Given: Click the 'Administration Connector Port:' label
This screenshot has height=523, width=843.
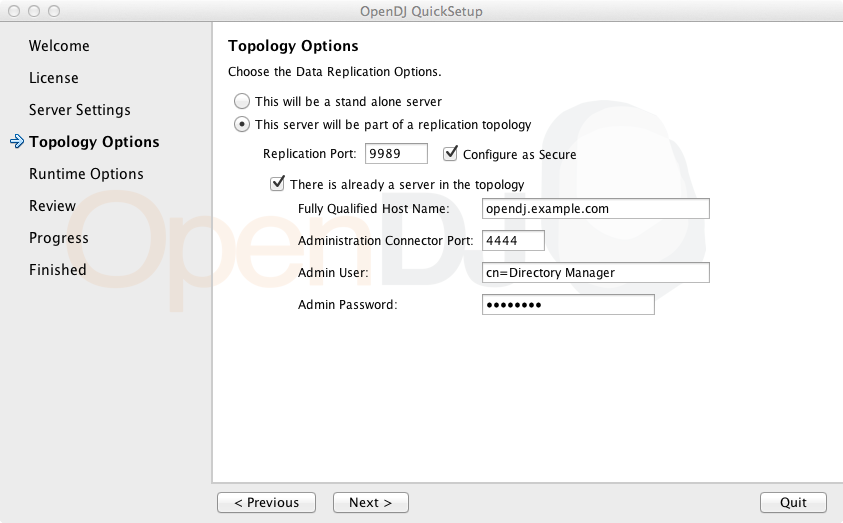Looking at the screenshot, I should 385,240.
